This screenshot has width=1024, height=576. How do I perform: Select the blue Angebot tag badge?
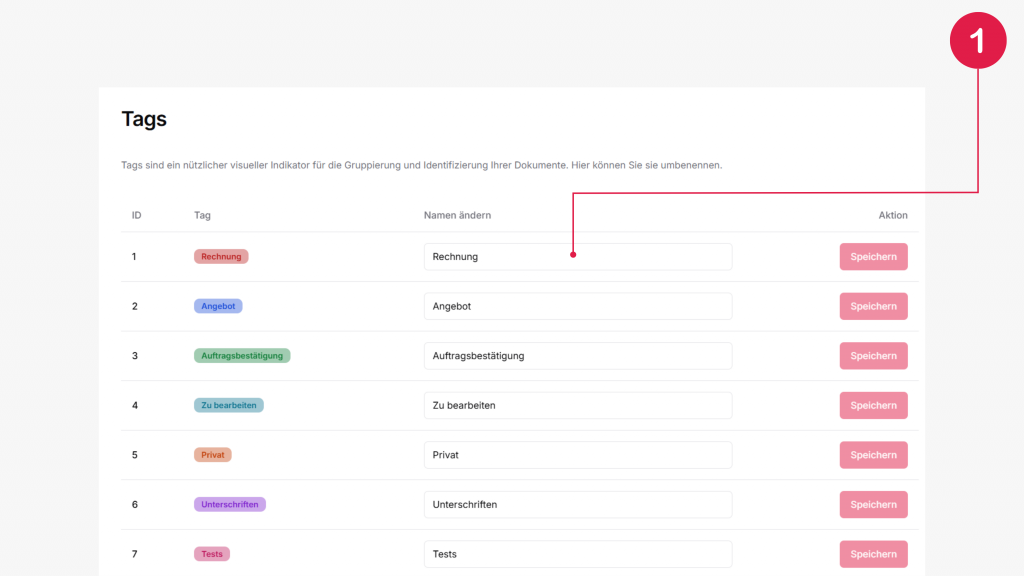(x=218, y=306)
